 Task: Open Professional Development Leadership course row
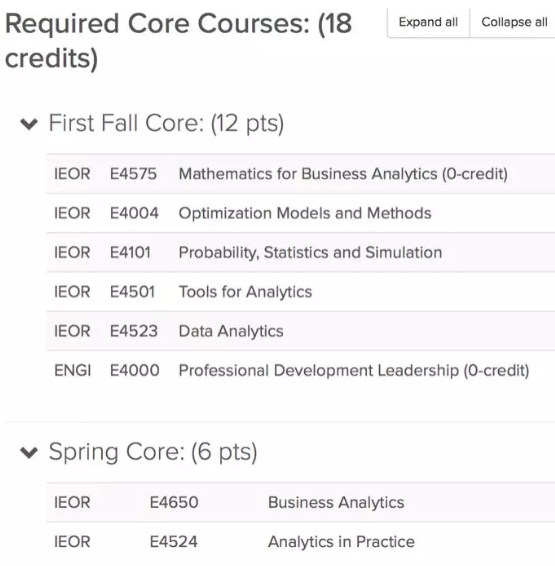click(301, 371)
